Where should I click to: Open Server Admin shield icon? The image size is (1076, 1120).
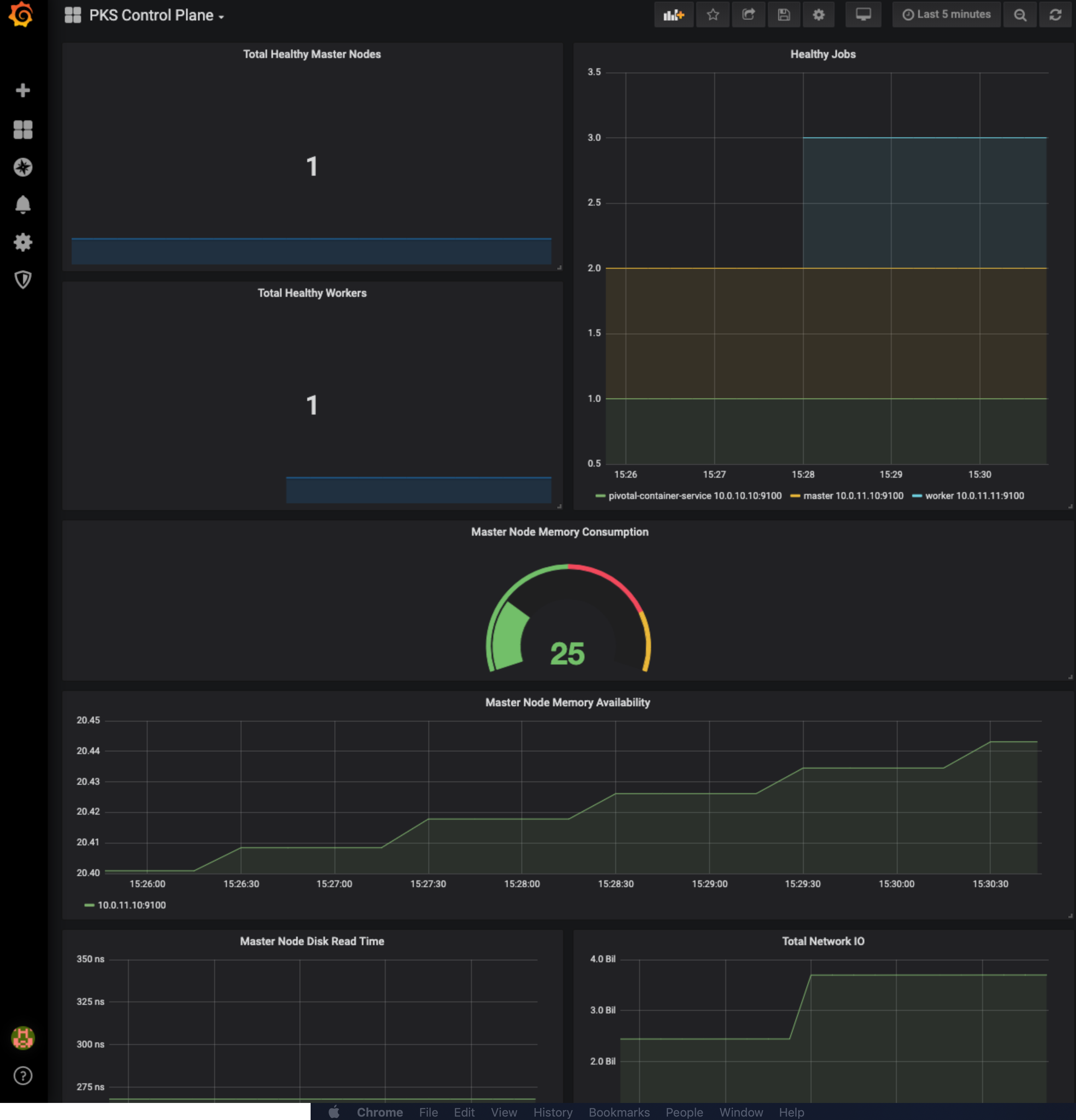[23, 279]
